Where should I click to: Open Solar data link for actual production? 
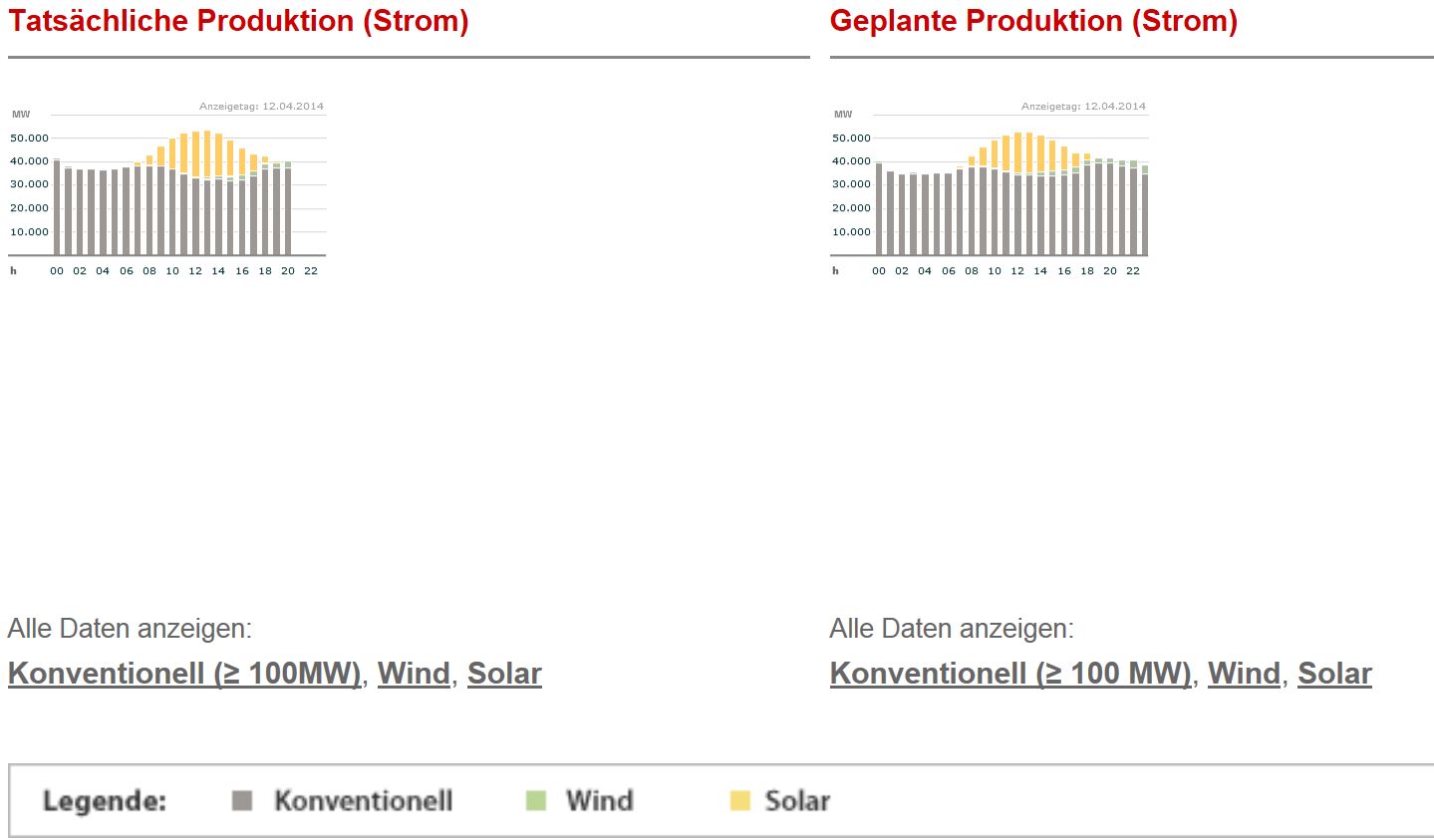(504, 674)
